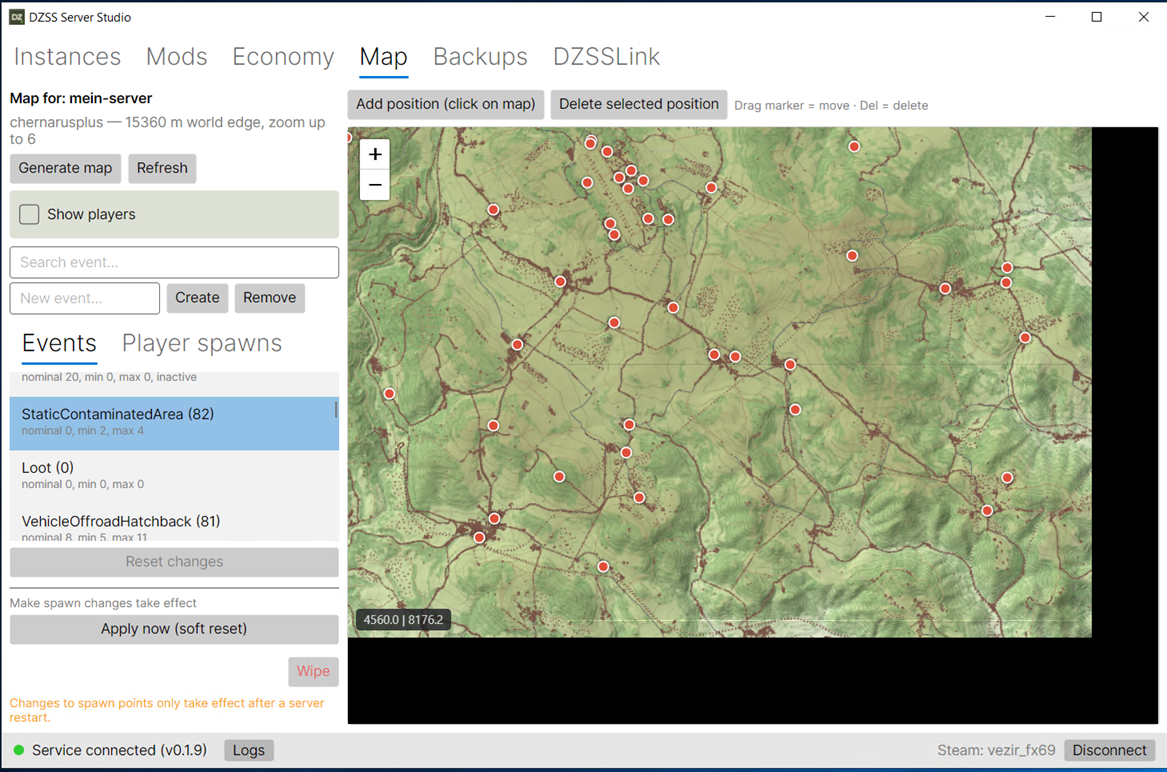The height and width of the screenshot is (772, 1167).
Task: Click the events list scrollbar thumb
Action: coord(336,409)
